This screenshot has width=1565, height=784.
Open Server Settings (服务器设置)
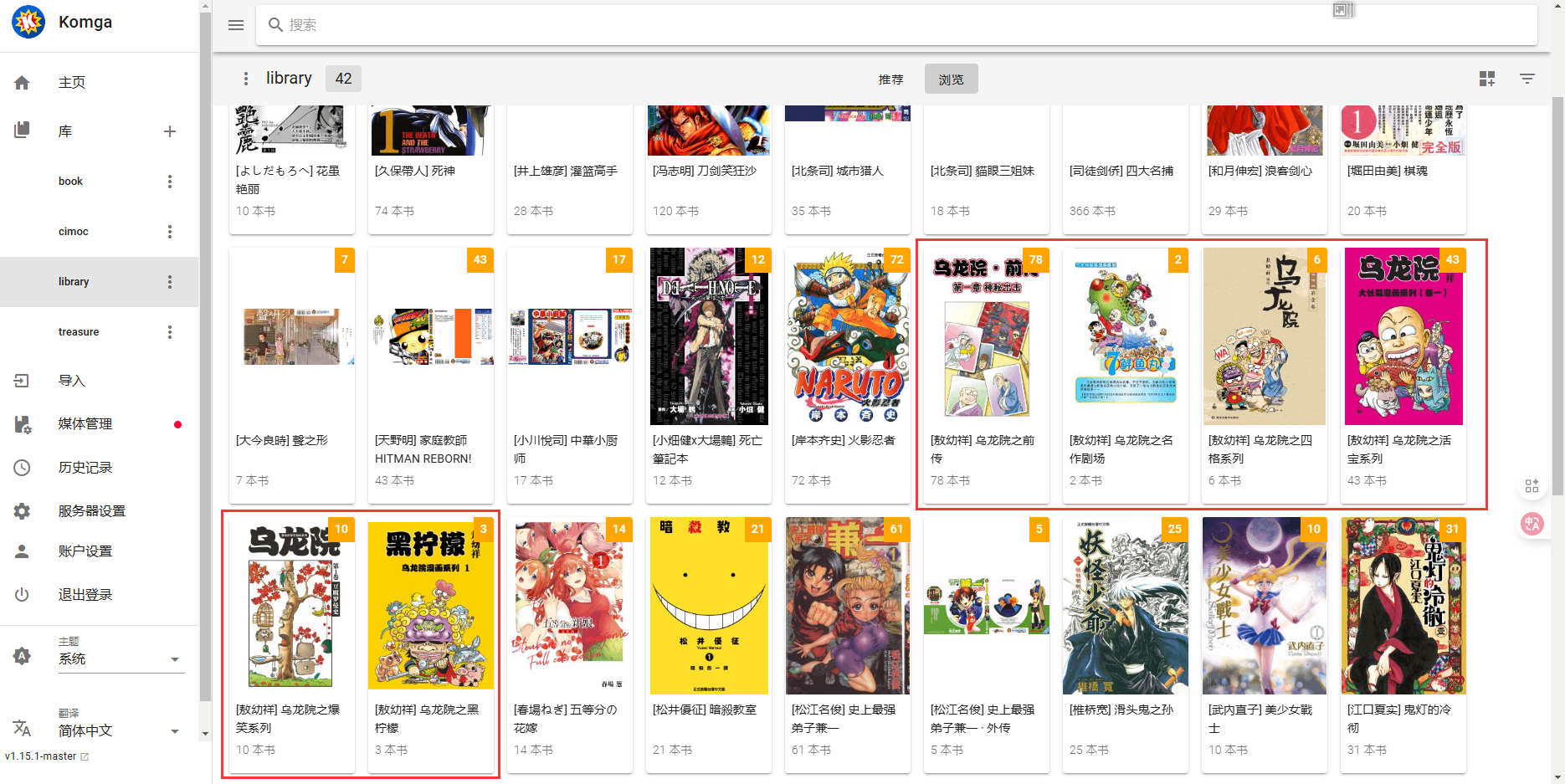click(92, 510)
